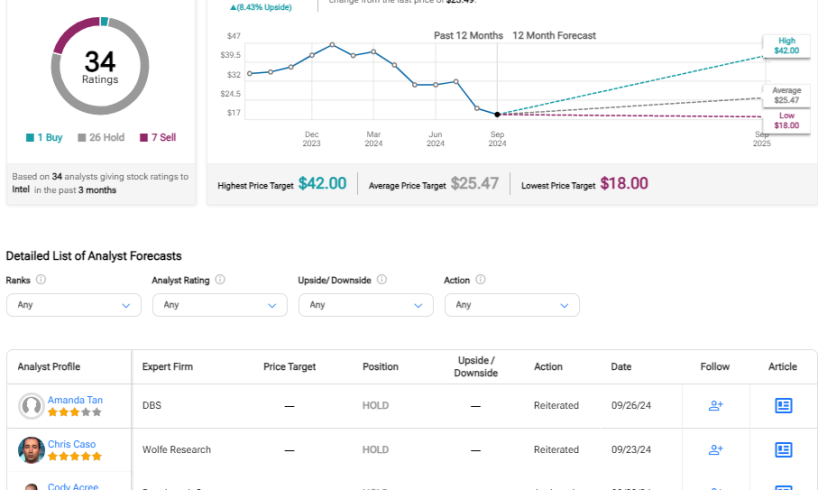
Task: Click Amanda Tan's avatar thumbnail
Action: pos(31,406)
